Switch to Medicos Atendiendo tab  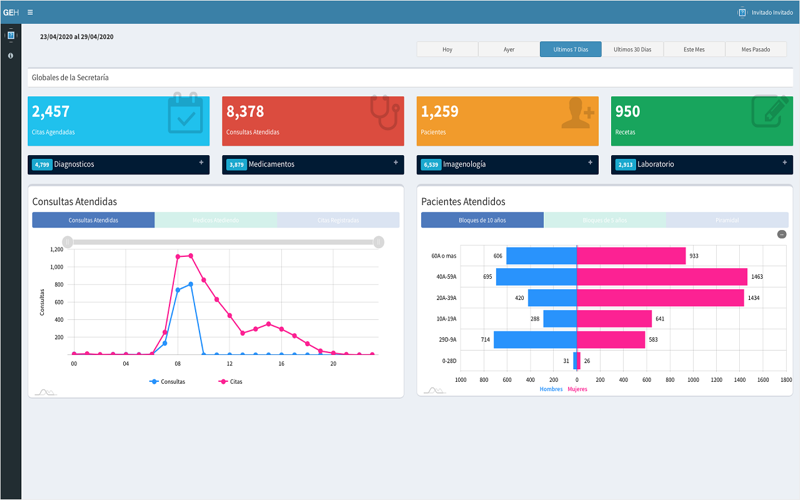point(216,220)
